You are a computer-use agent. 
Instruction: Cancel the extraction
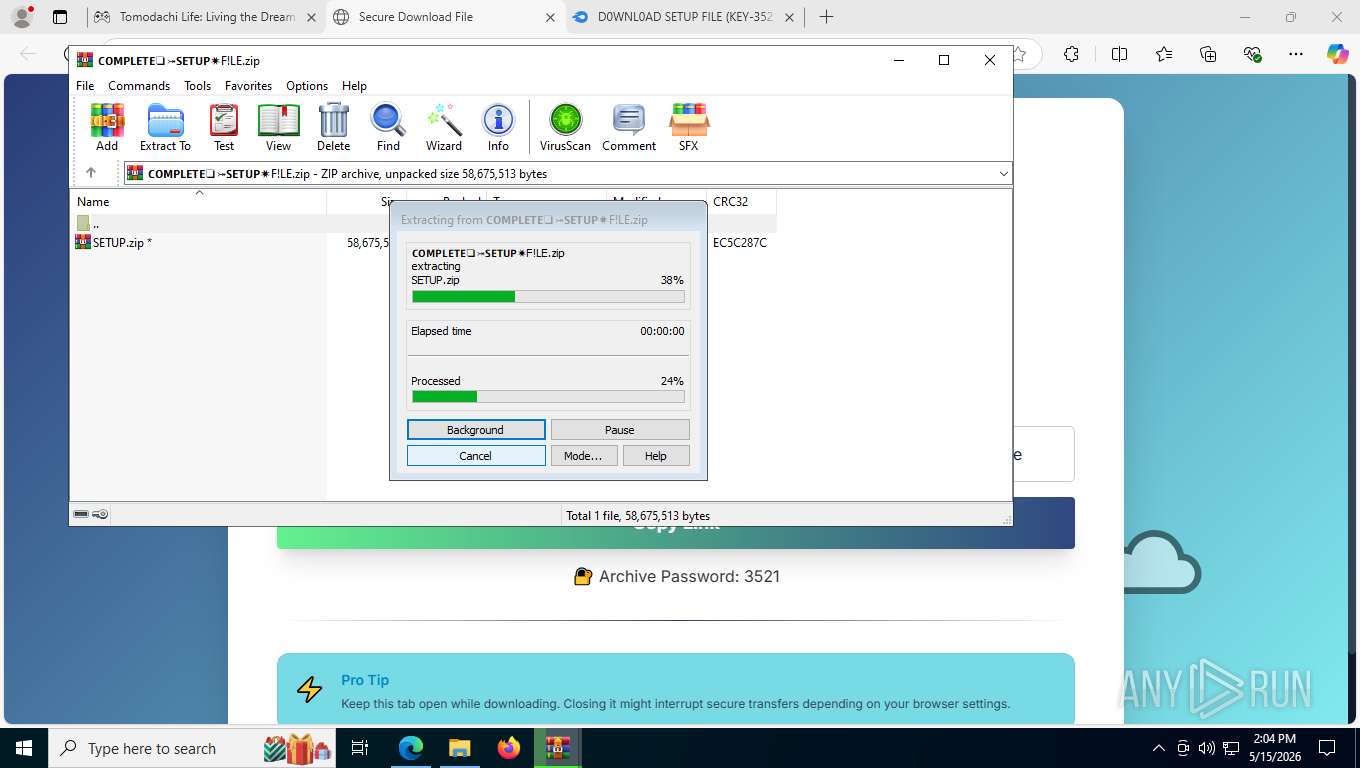click(x=476, y=456)
